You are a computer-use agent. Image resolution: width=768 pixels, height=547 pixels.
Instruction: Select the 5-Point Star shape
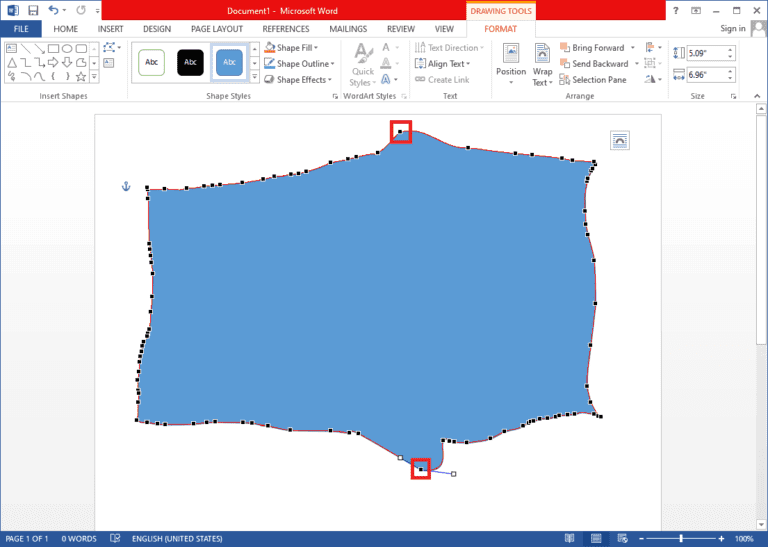coord(81,76)
